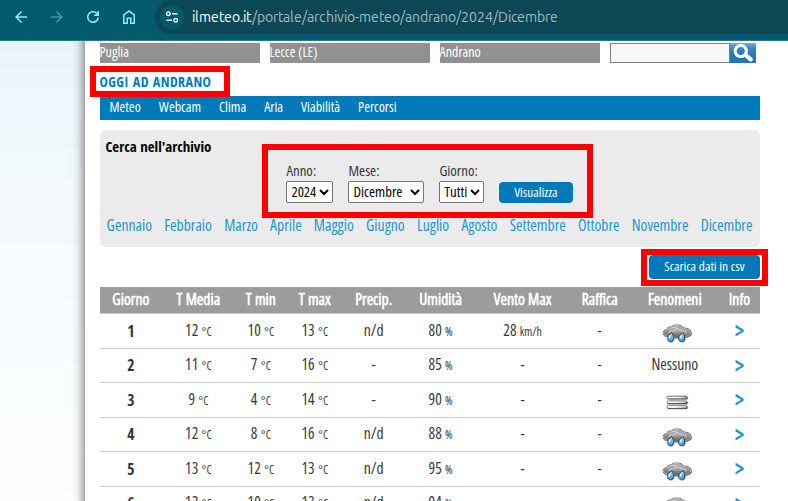Click the 28 km/h wind value
Image resolution: width=788 pixels, height=501 pixels.
pyautogui.click(x=522, y=331)
